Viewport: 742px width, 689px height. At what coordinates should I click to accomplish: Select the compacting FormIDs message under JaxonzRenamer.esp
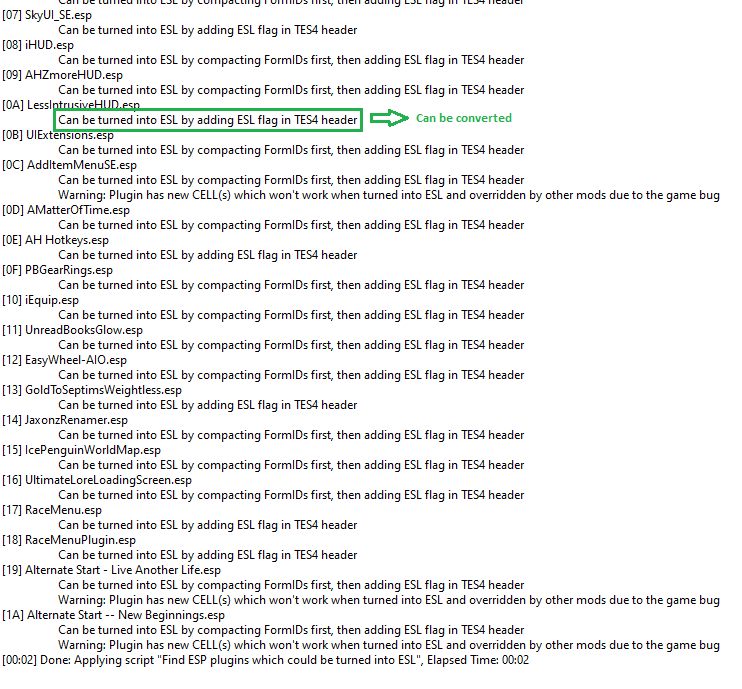[x=291, y=435]
